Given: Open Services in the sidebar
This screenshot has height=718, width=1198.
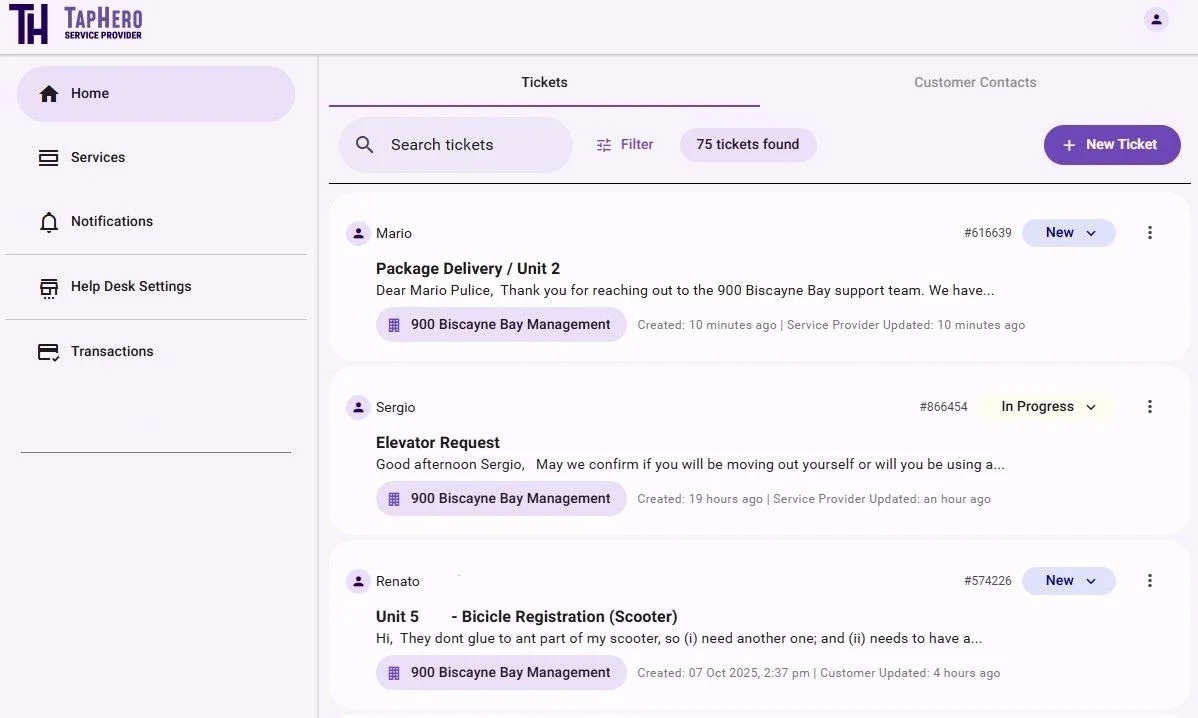Looking at the screenshot, I should point(156,157).
